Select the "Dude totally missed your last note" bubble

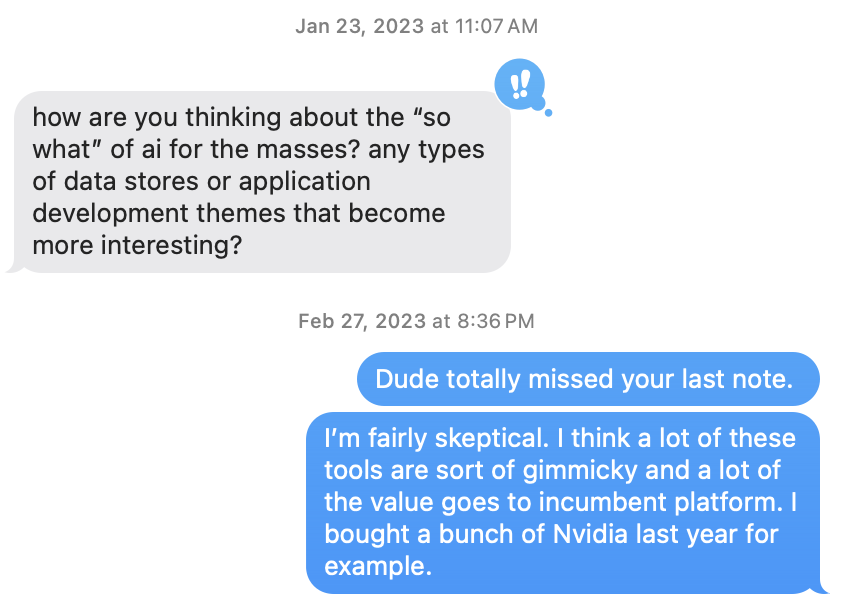[x=588, y=379]
